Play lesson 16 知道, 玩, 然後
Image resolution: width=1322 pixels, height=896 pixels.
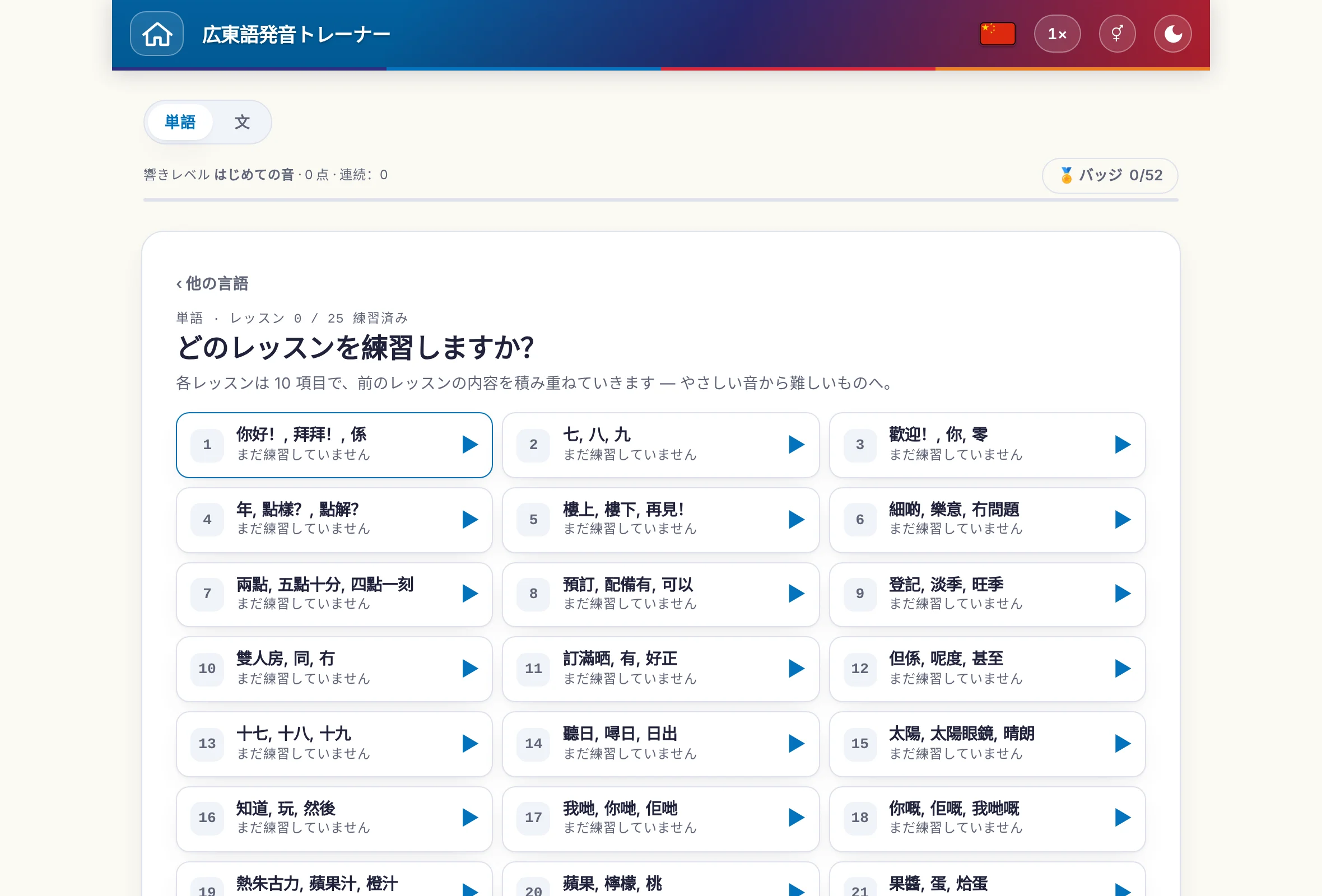[470, 818]
